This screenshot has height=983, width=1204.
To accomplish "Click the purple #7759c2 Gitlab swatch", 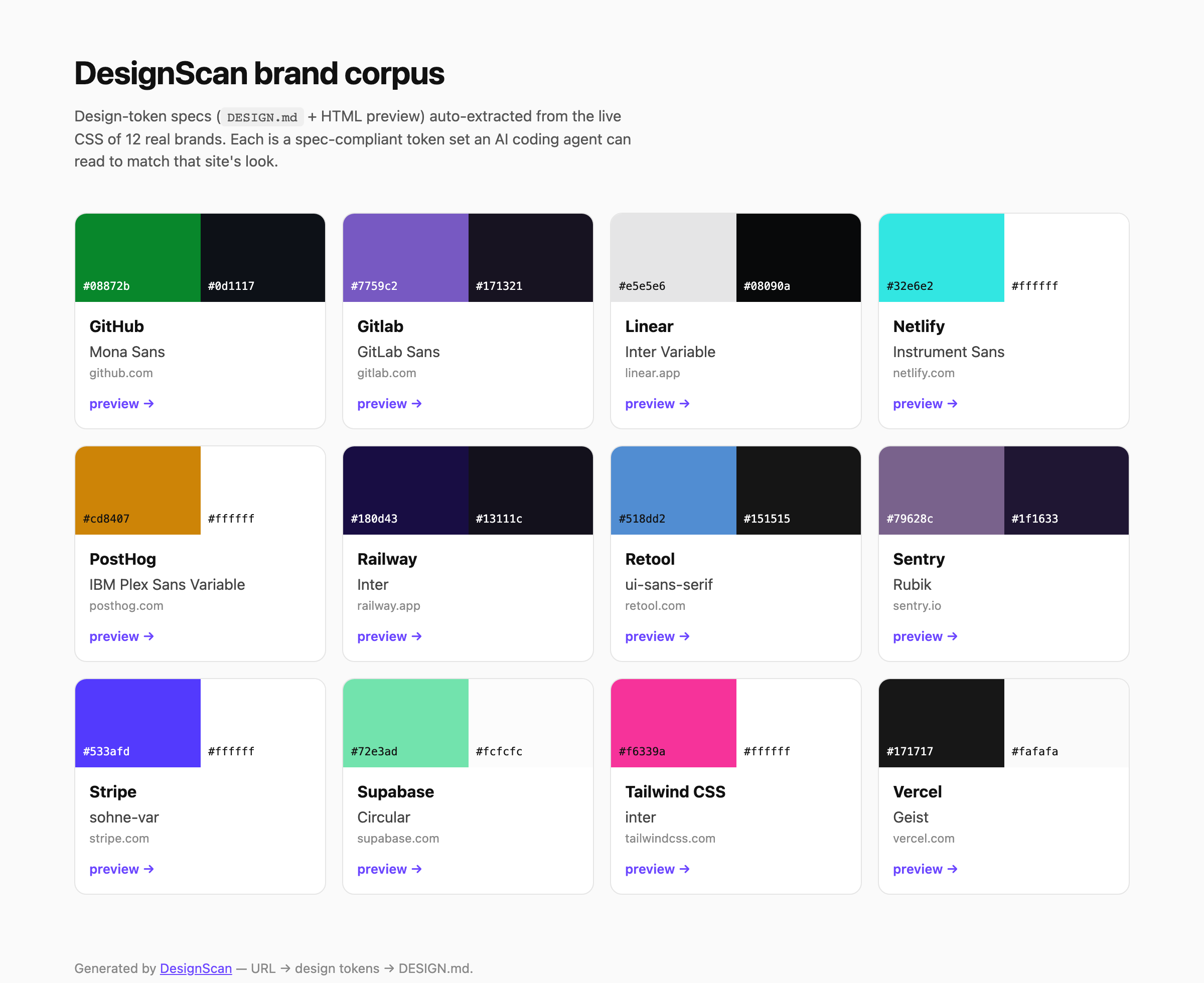I will 405,258.
